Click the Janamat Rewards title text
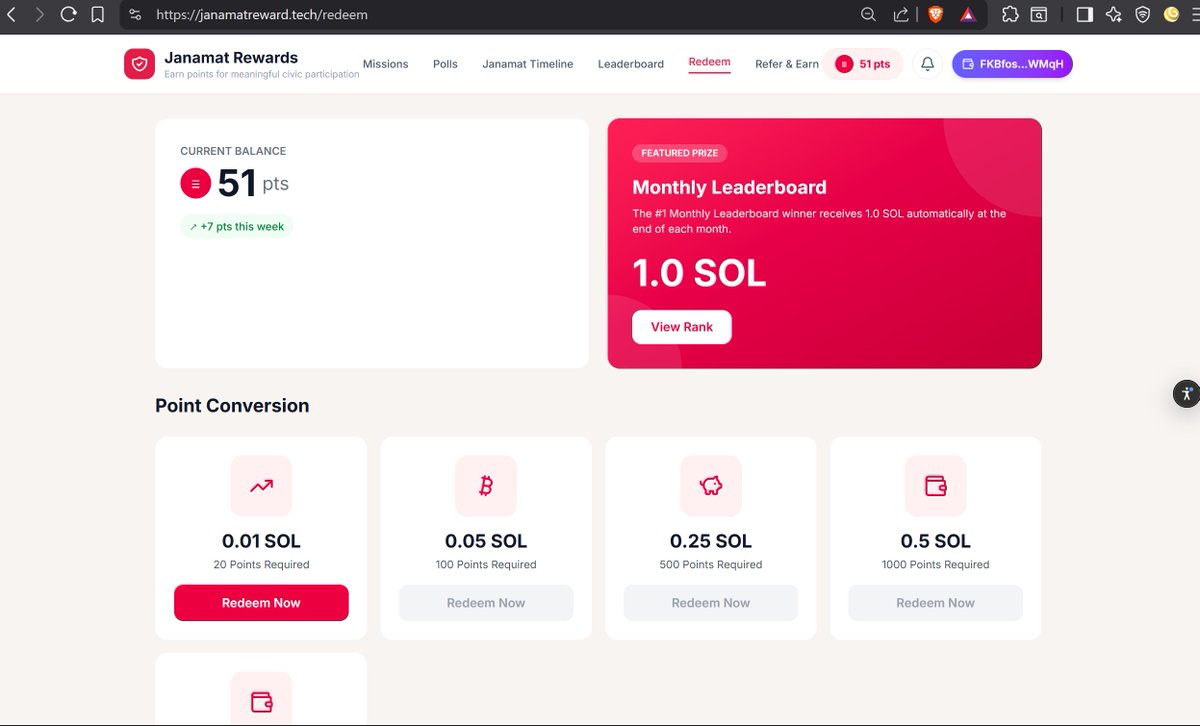Screen dimensions: 1200x726 231,57
